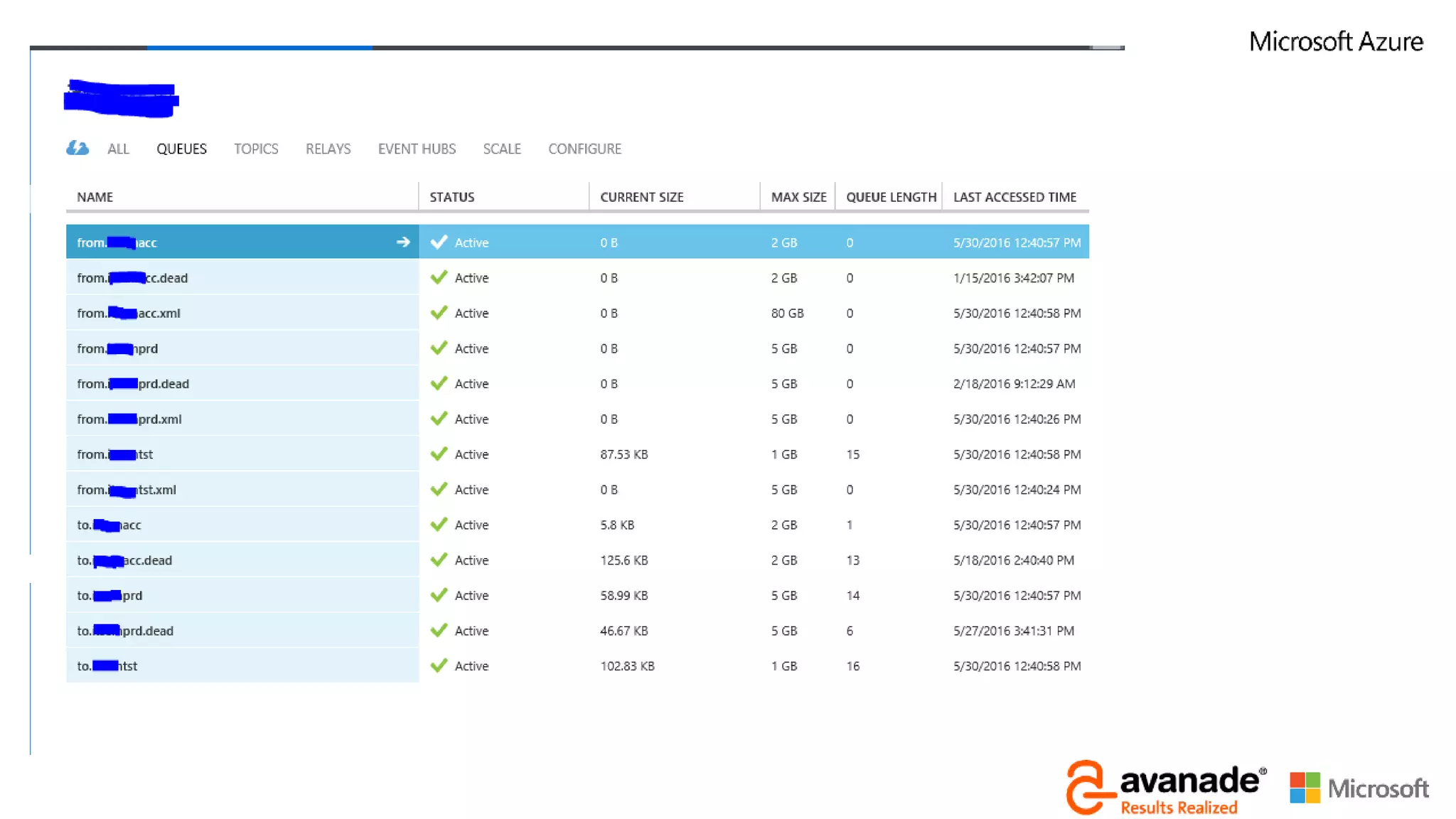Screen dimensions: 1456x819
Task: Open the TOPICS tab
Action: pos(256,149)
